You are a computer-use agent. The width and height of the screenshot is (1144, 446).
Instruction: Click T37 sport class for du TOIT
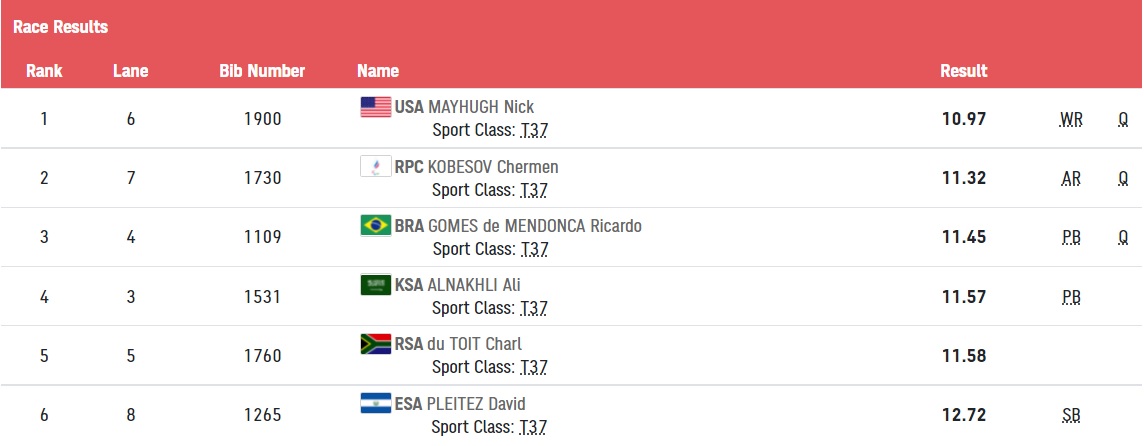pos(533,367)
